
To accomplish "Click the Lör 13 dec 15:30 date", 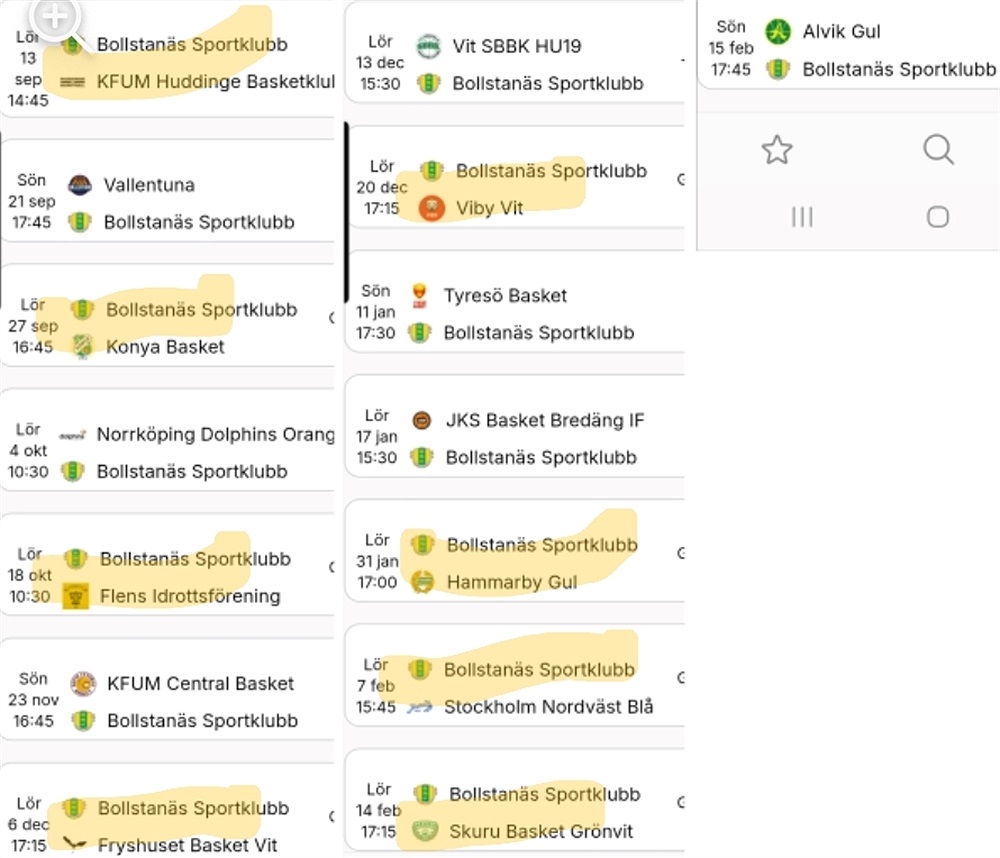I will (x=380, y=63).
